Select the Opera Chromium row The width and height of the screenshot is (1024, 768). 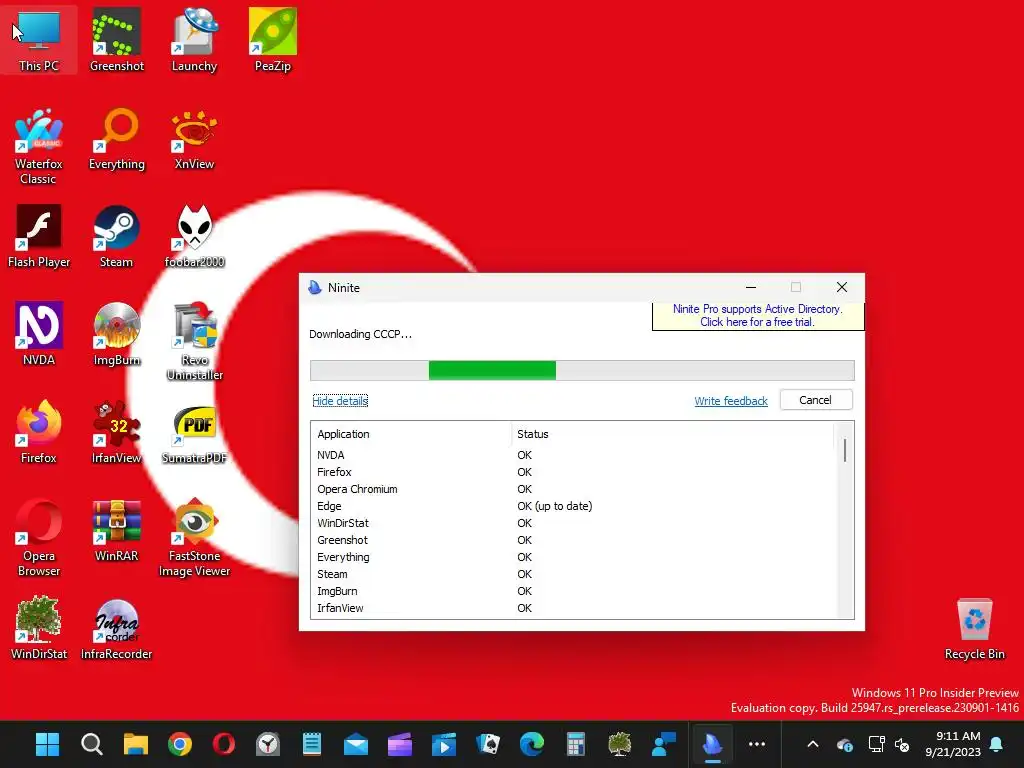[575, 489]
